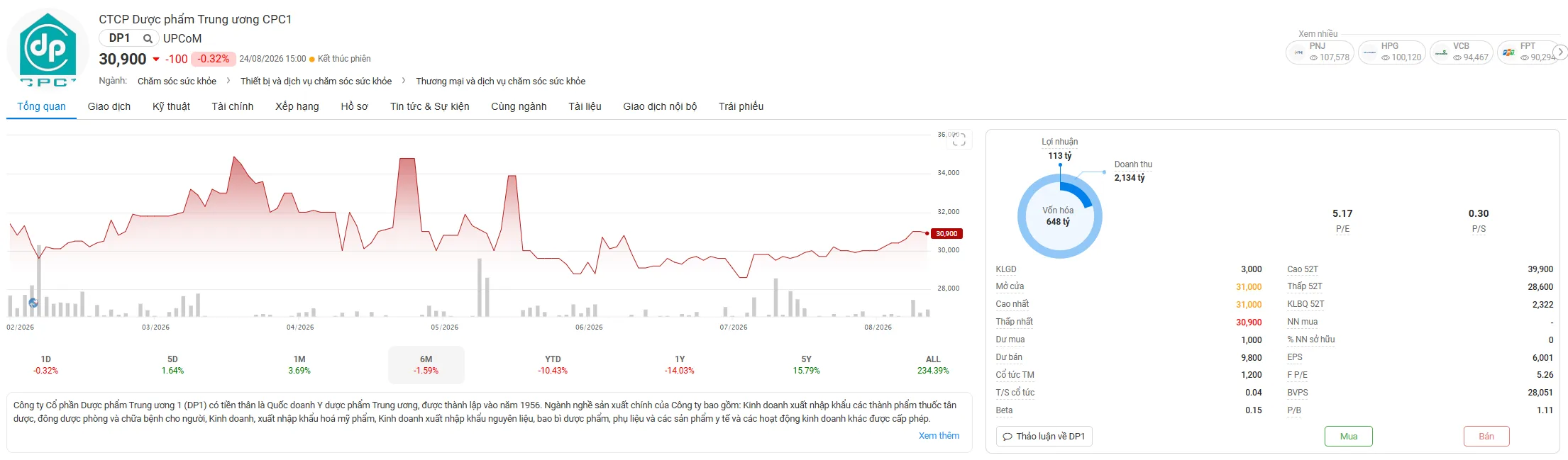
Task: Click the search magnifier icon beside DP1
Action: pyautogui.click(x=148, y=38)
